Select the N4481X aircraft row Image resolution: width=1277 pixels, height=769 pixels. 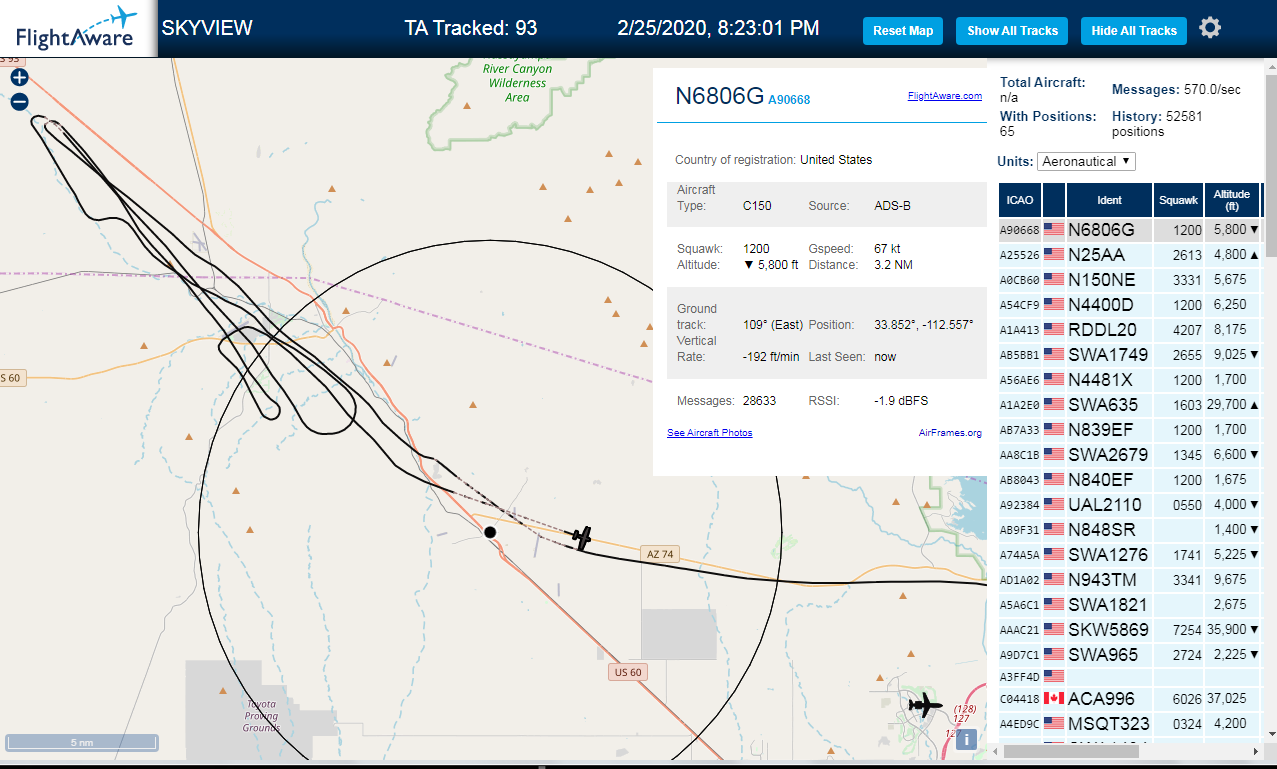[1130, 380]
